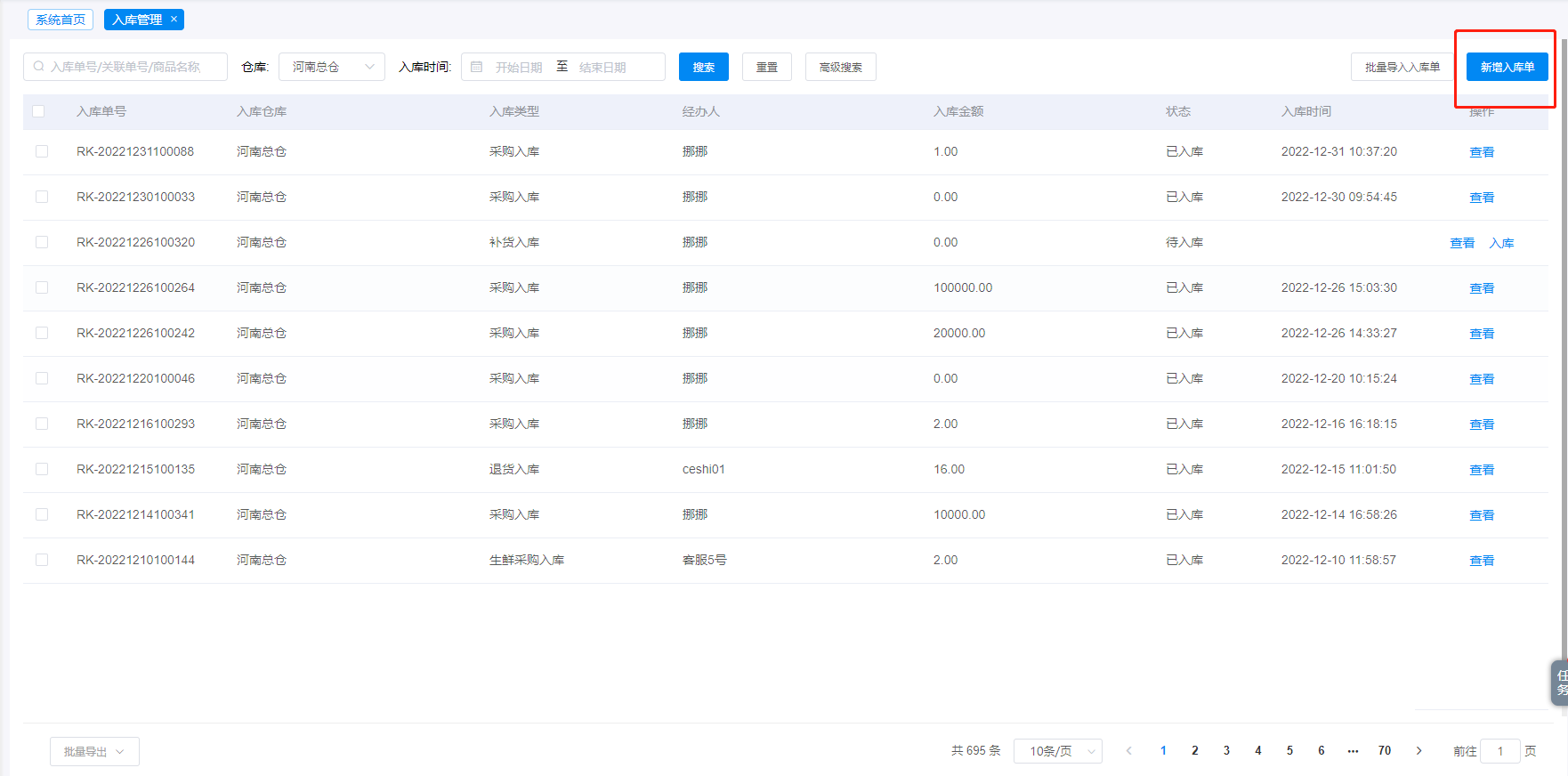This screenshot has width=1568, height=776.
Task: Open the floating task widget on the right edge
Action: click(x=1560, y=683)
